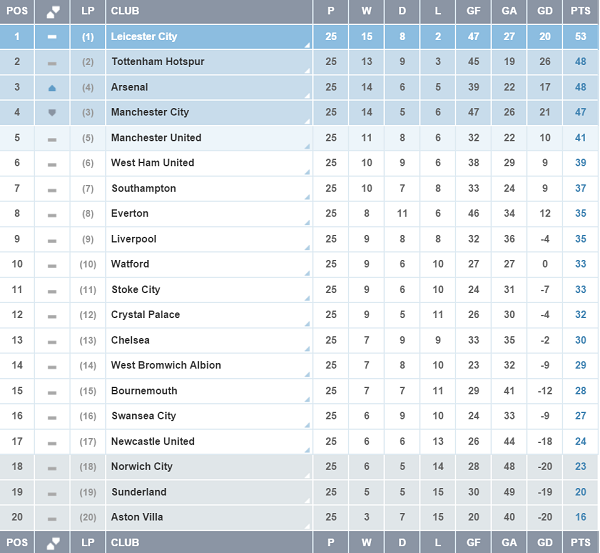600x553 pixels.
Task: Click Chelsea's no-movement dash icon
Action: (52, 341)
